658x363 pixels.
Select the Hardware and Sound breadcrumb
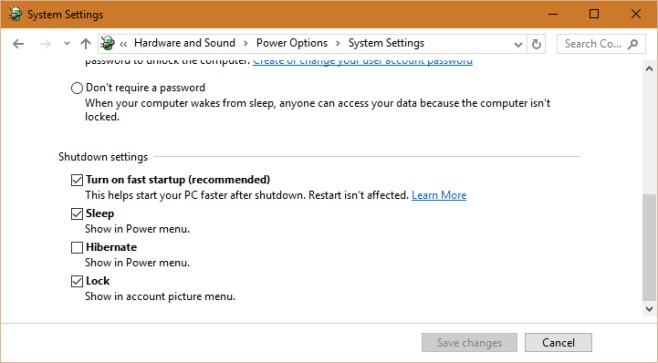tap(185, 43)
